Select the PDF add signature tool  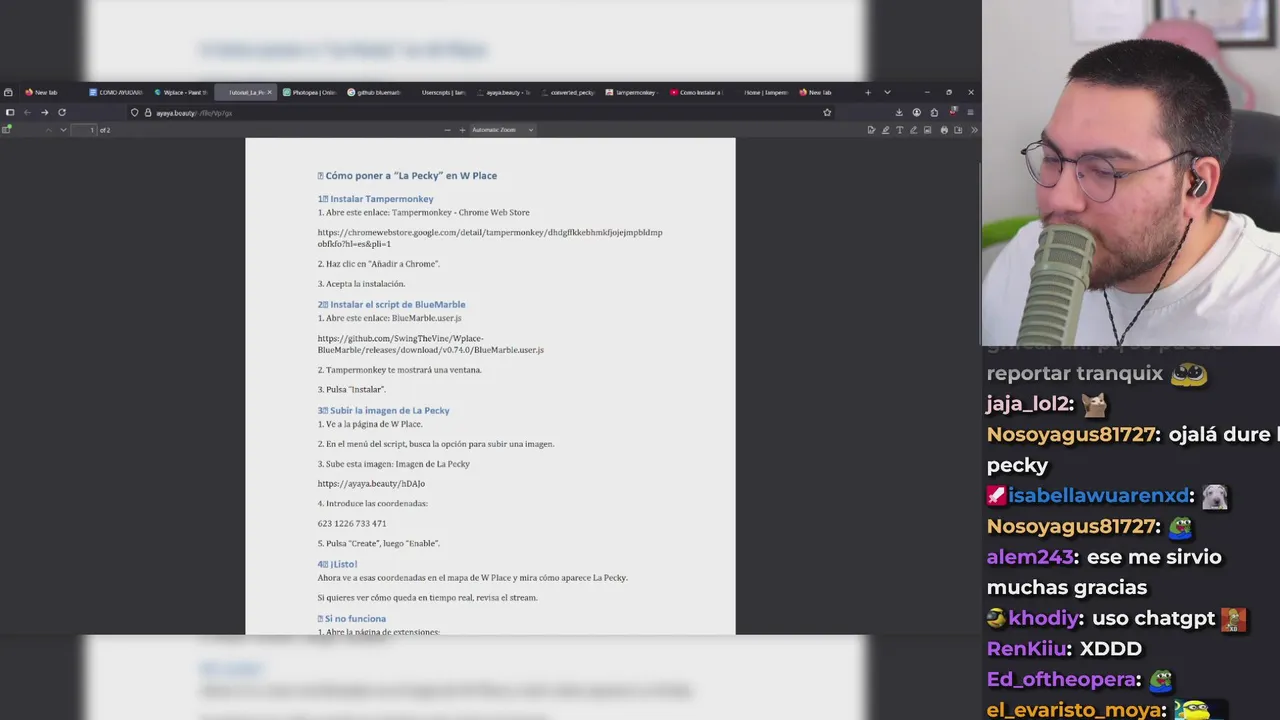coord(871,130)
